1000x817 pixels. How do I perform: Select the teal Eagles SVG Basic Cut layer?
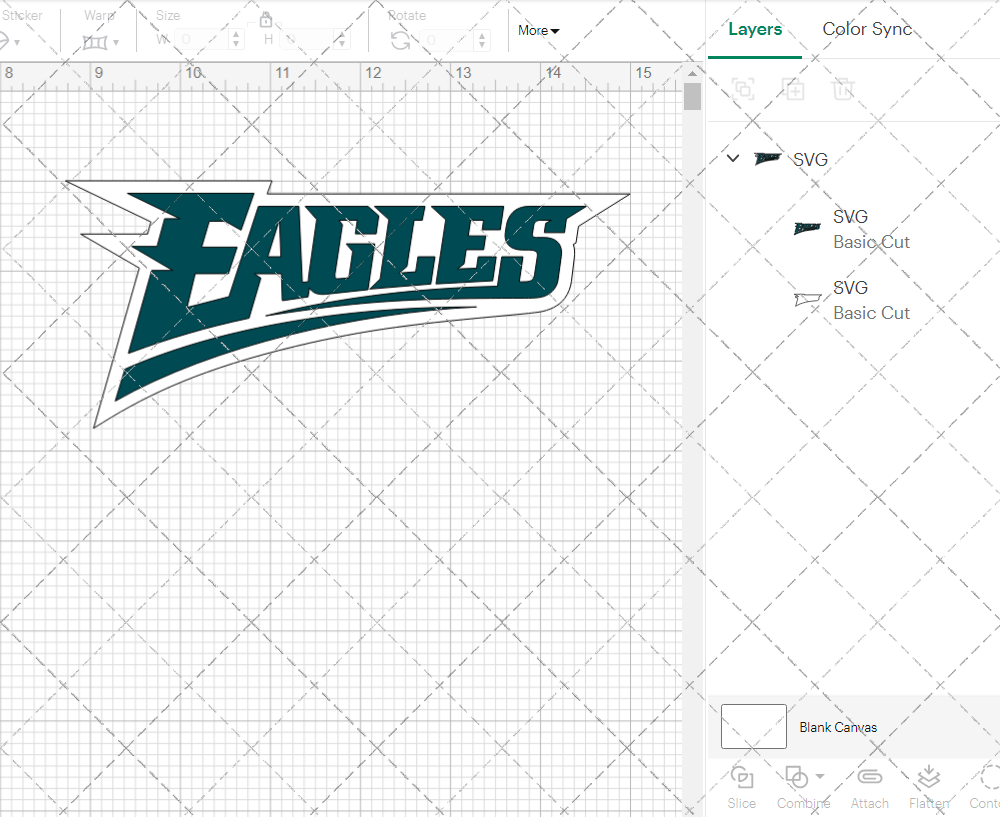[853, 229]
